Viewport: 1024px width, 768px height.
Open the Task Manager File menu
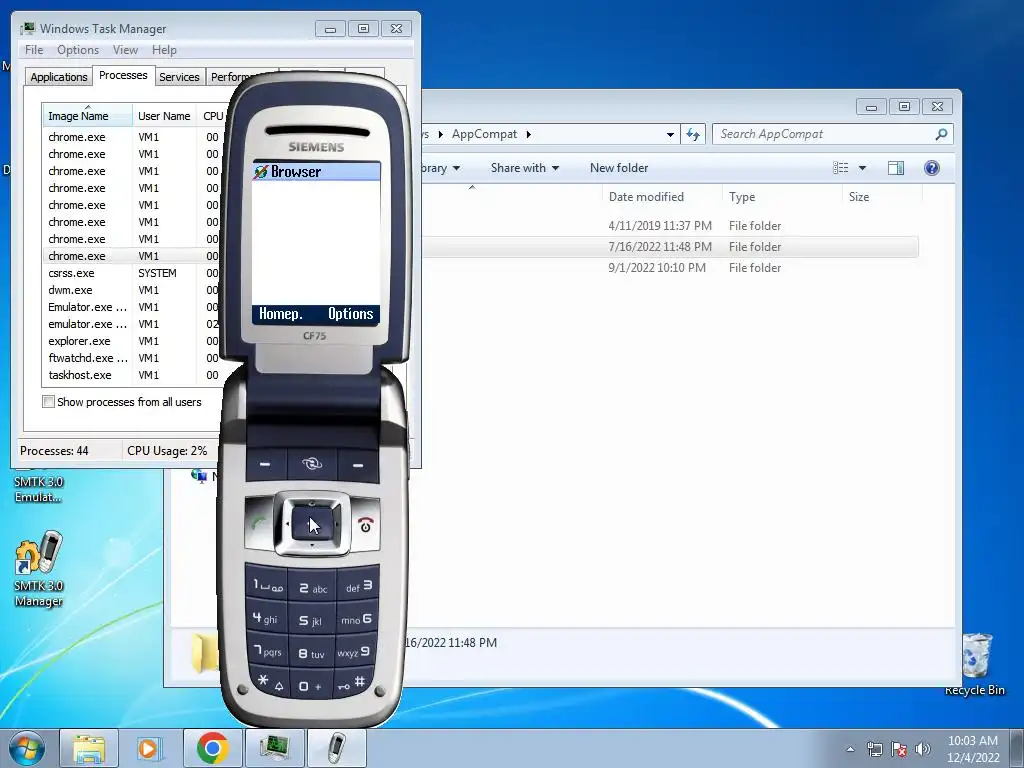click(x=34, y=50)
